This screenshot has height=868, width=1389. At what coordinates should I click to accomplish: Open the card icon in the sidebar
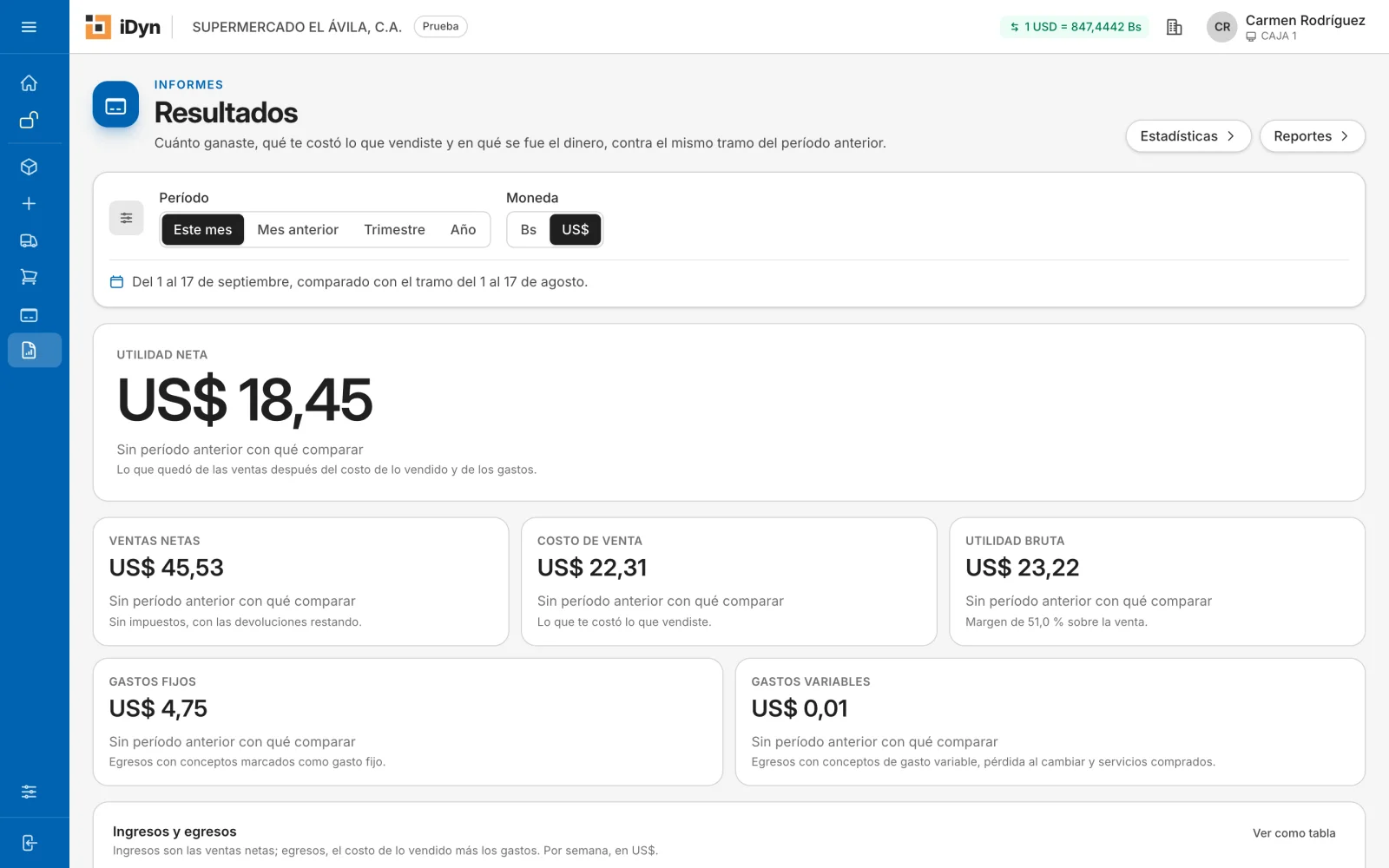click(x=29, y=314)
